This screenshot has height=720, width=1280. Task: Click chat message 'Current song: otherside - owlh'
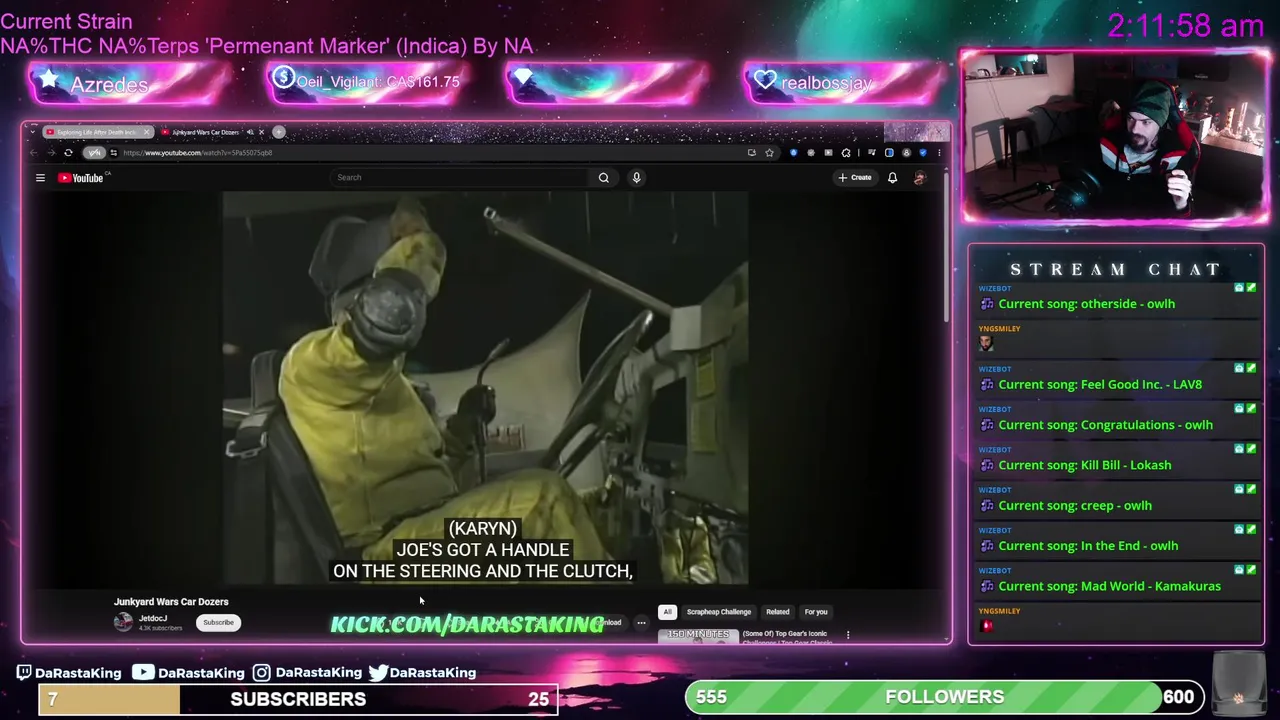pyautogui.click(x=1086, y=304)
